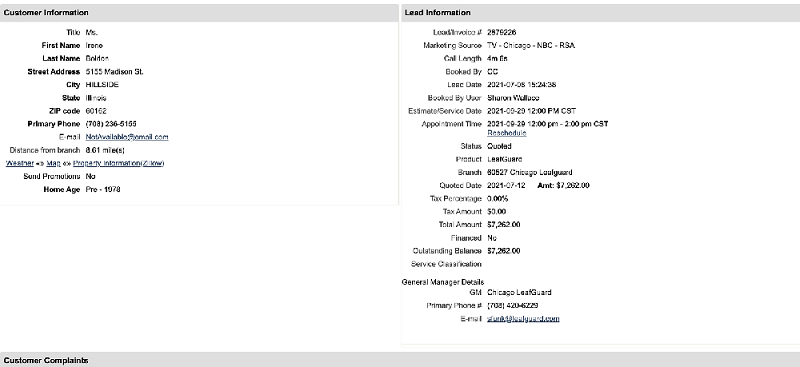
Task: Select the Estimate/Service Date value
Action: click(x=532, y=111)
